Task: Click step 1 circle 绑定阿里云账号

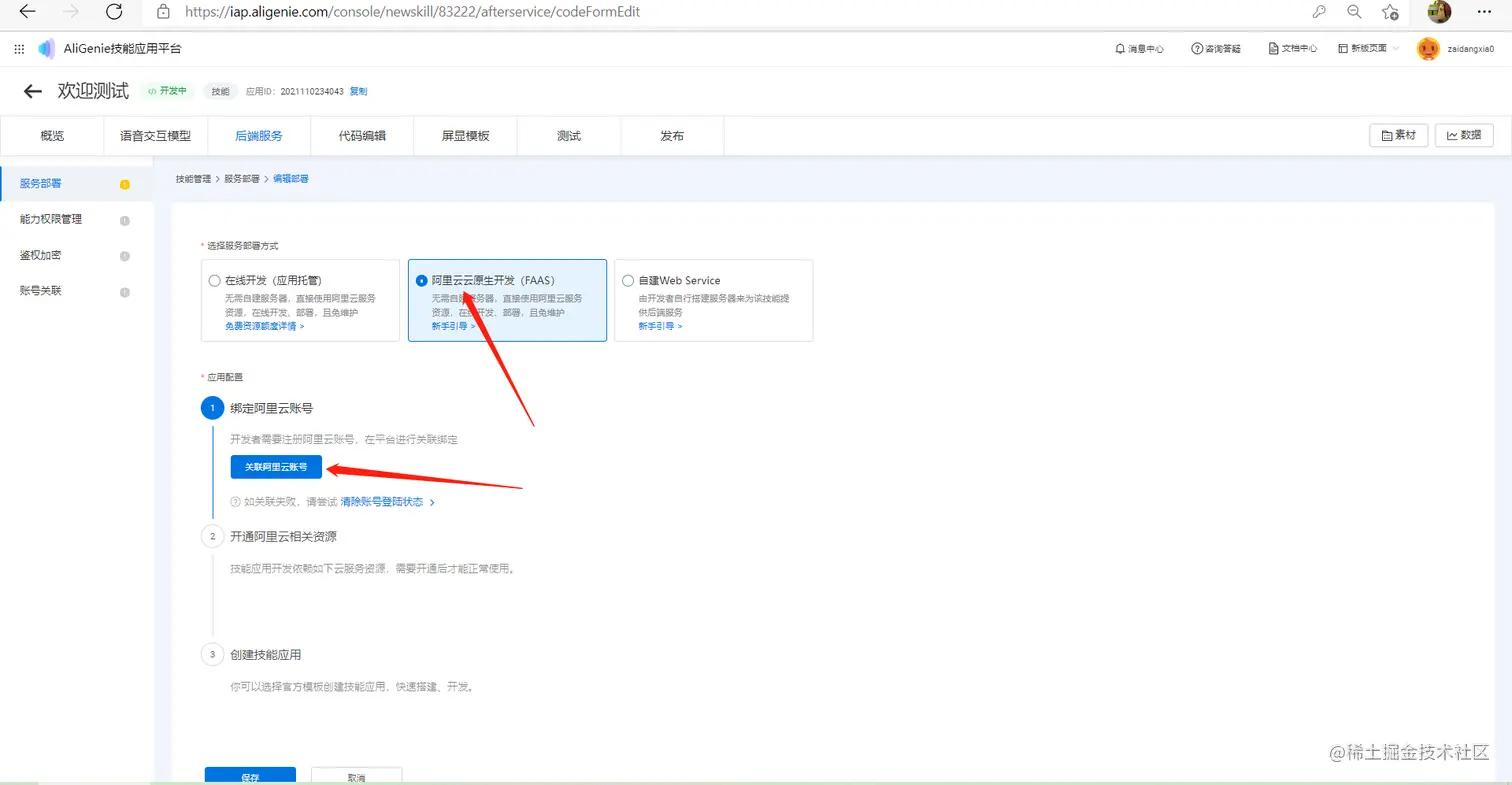Action: coord(212,408)
